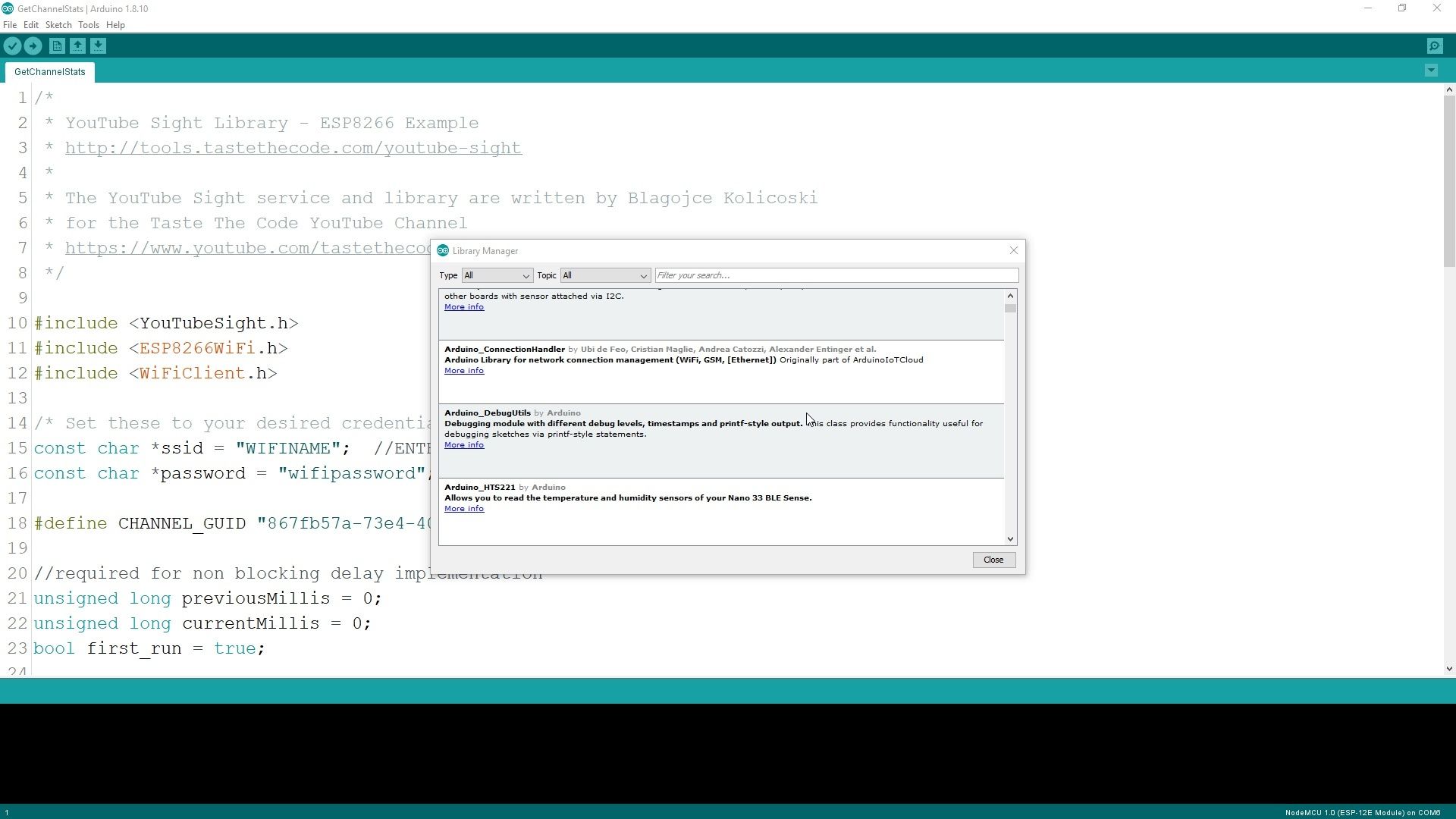1456x819 pixels.
Task: Close Library Manager with X icon
Action: tap(1013, 250)
